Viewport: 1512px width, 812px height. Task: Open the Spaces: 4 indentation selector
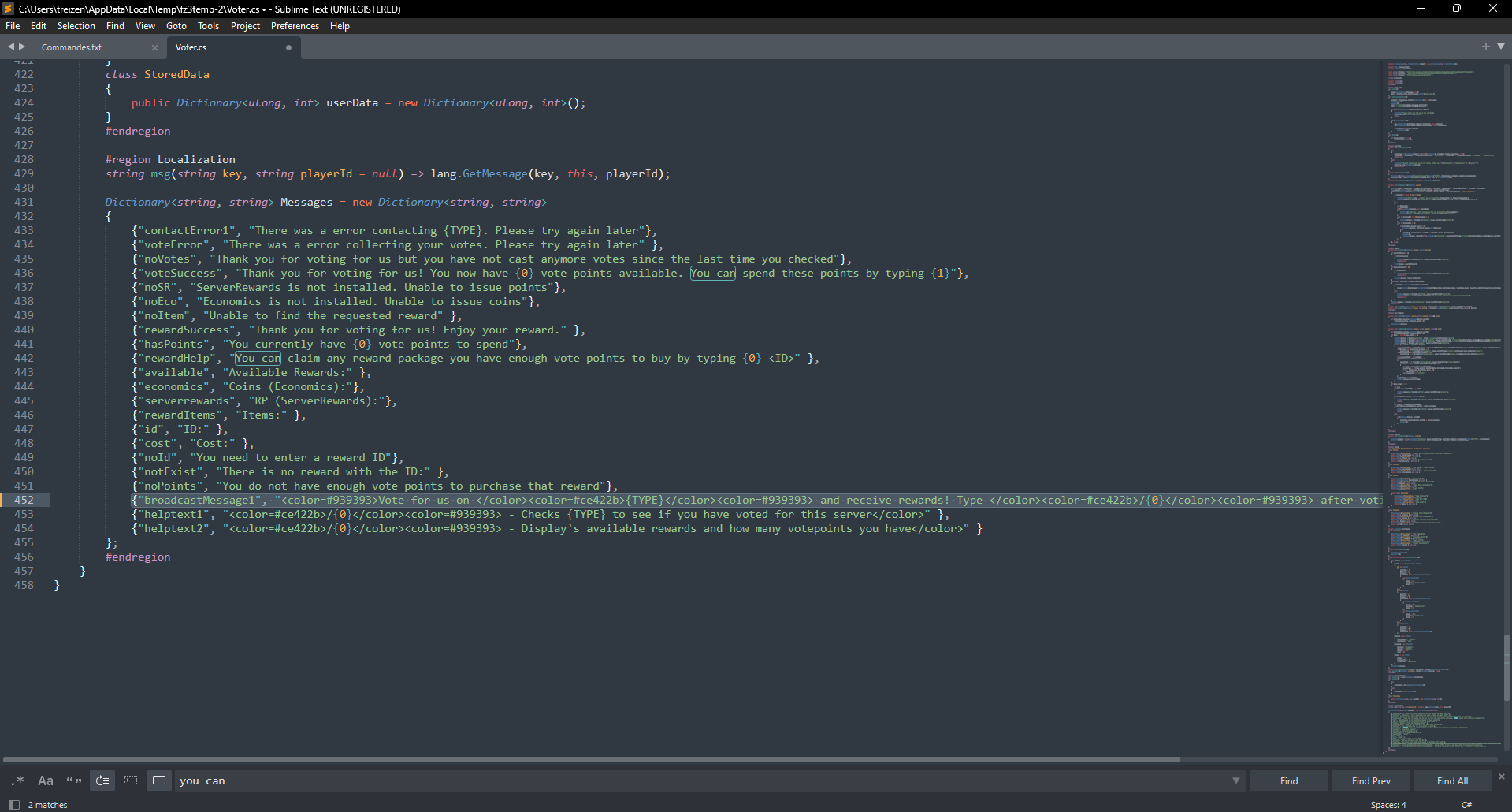(1388, 805)
